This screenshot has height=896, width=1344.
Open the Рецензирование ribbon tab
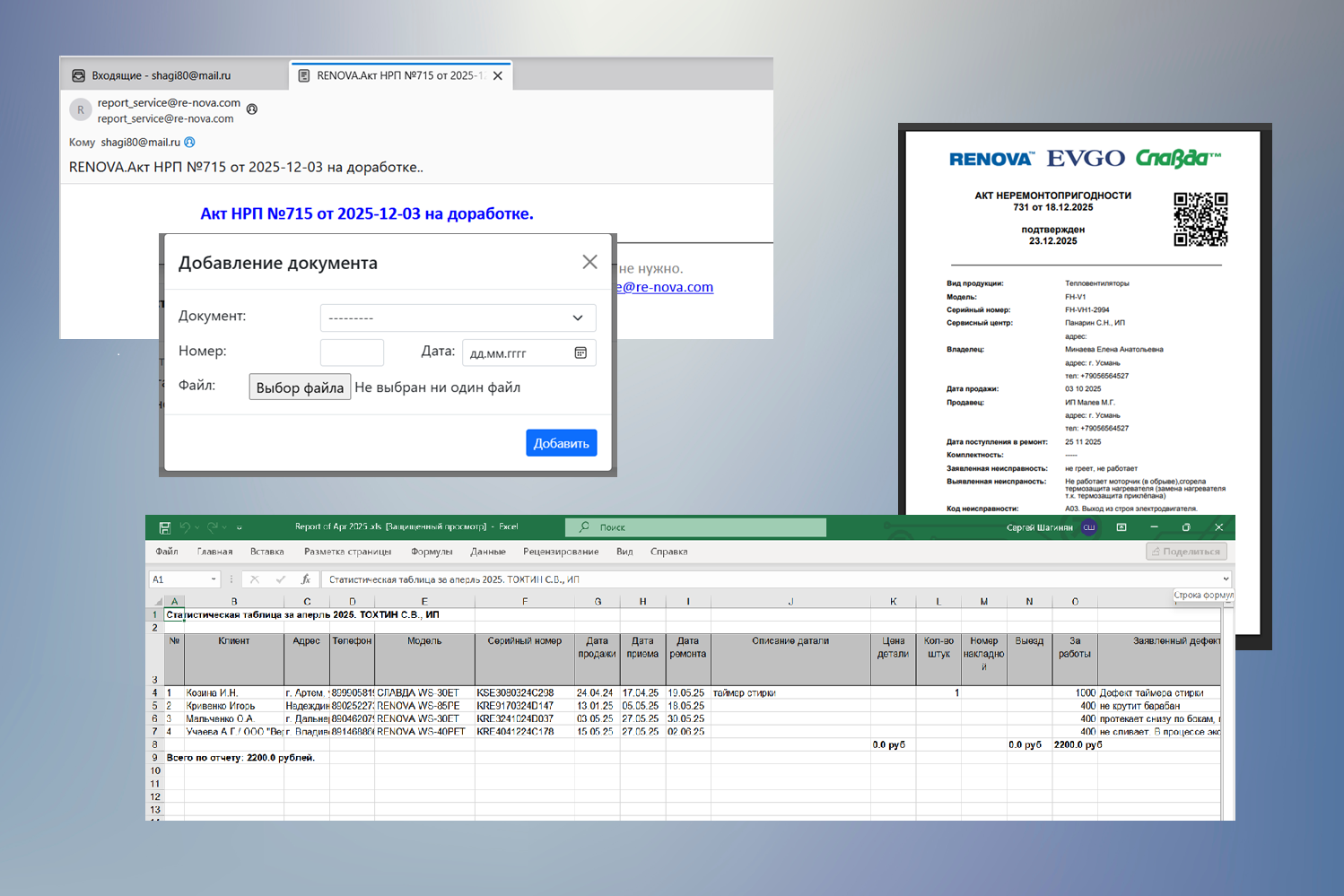click(561, 552)
